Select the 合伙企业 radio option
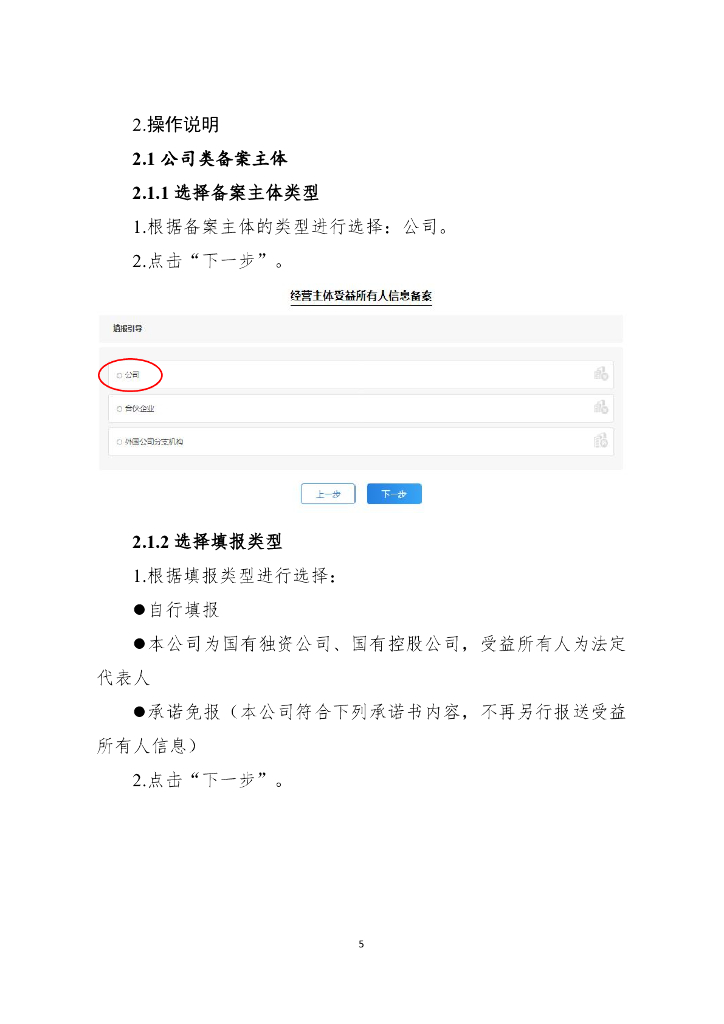The width and height of the screenshot is (724, 1024). click(x=119, y=409)
